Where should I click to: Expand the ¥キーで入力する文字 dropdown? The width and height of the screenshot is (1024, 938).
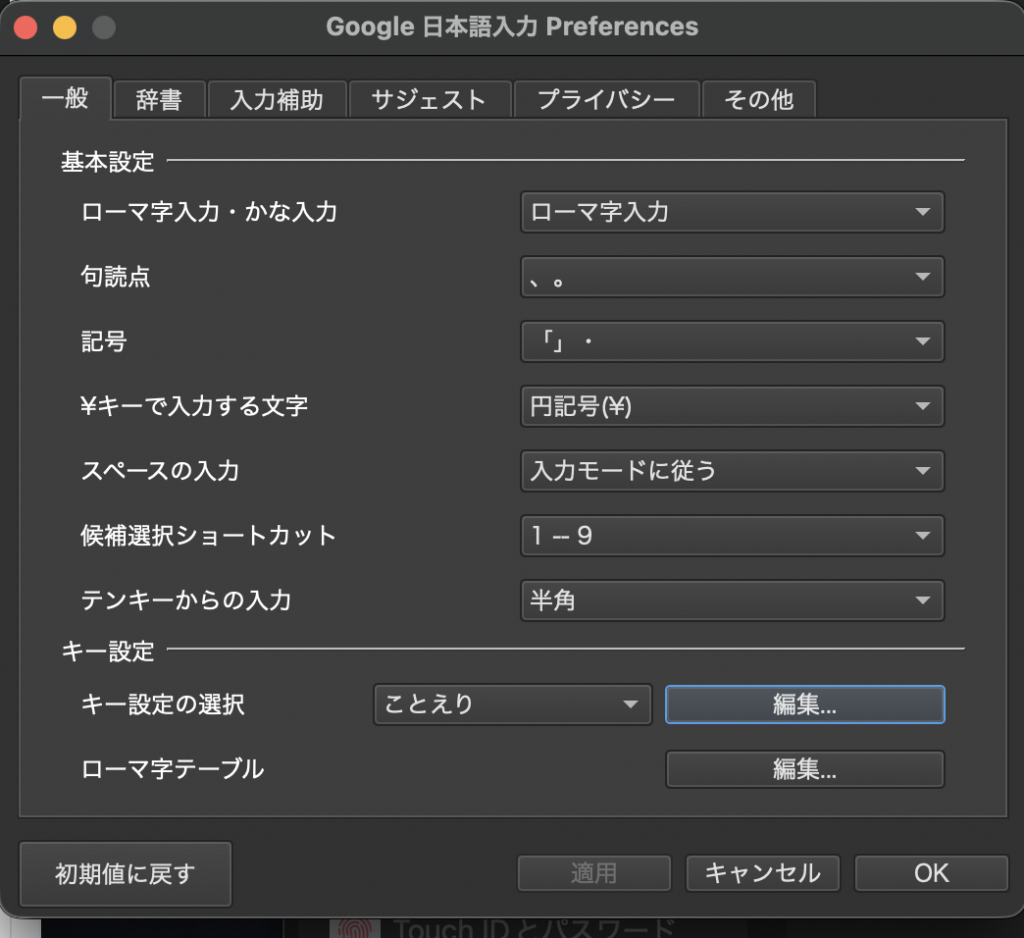(732, 407)
